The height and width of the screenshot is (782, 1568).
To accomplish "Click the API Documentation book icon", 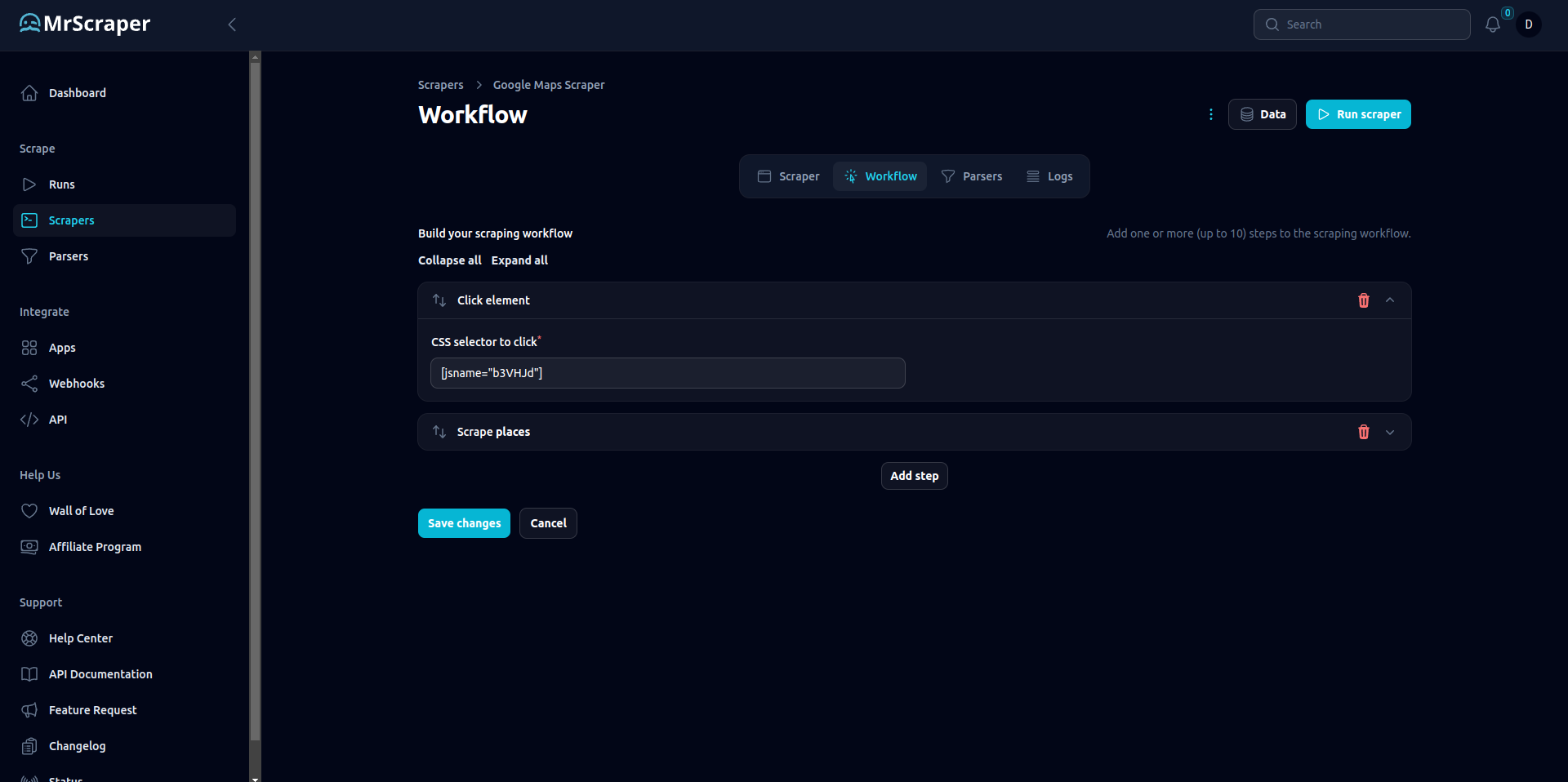I will tap(29, 674).
